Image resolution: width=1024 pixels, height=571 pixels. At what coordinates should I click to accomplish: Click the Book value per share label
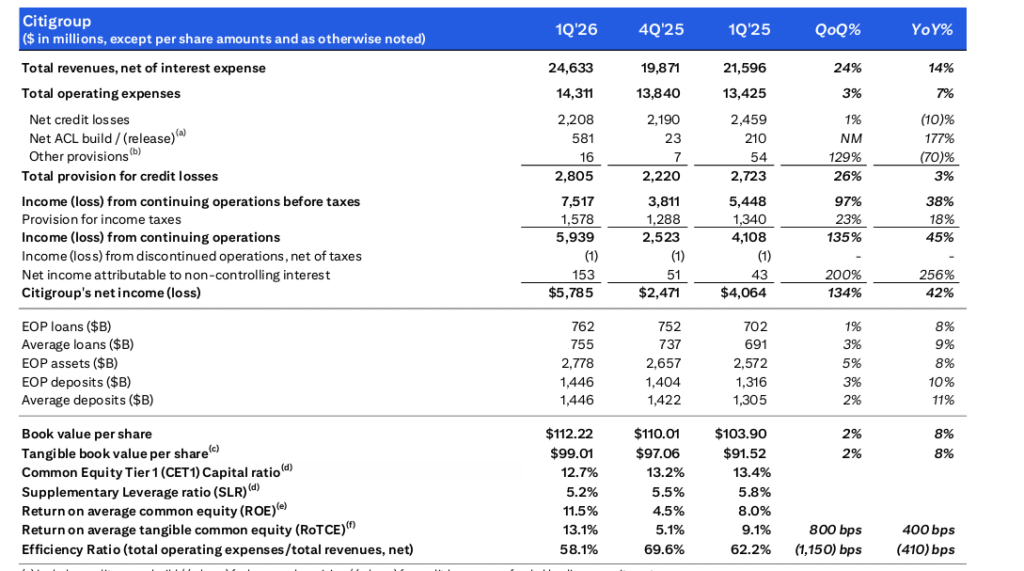coord(87,435)
